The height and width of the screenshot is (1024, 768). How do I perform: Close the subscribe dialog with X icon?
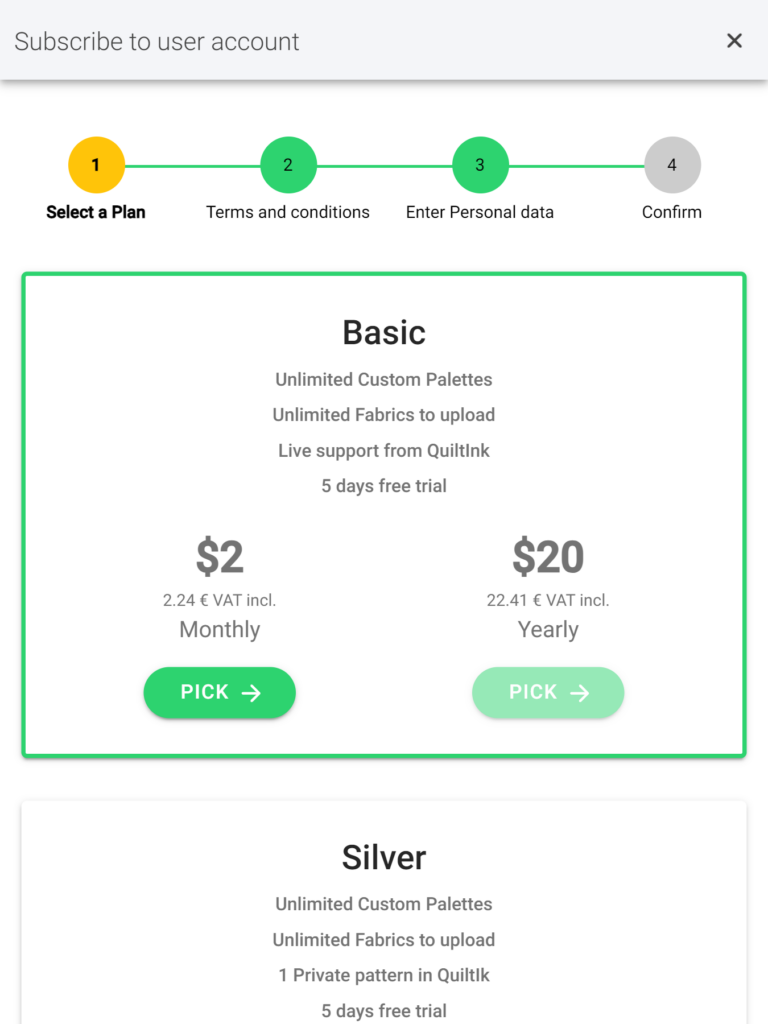[734, 41]
